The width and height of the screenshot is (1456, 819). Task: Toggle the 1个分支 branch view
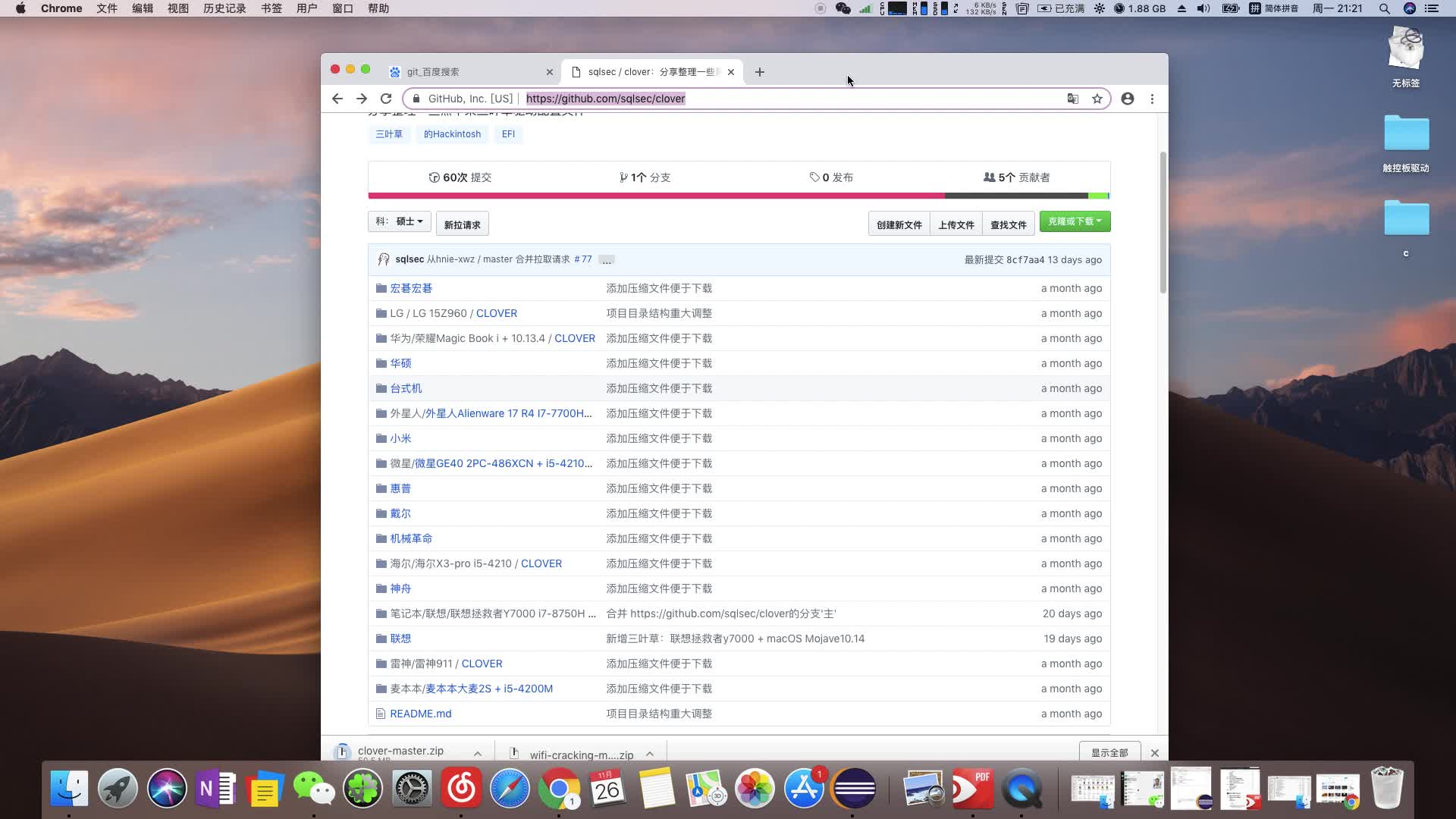coord(645,177)
